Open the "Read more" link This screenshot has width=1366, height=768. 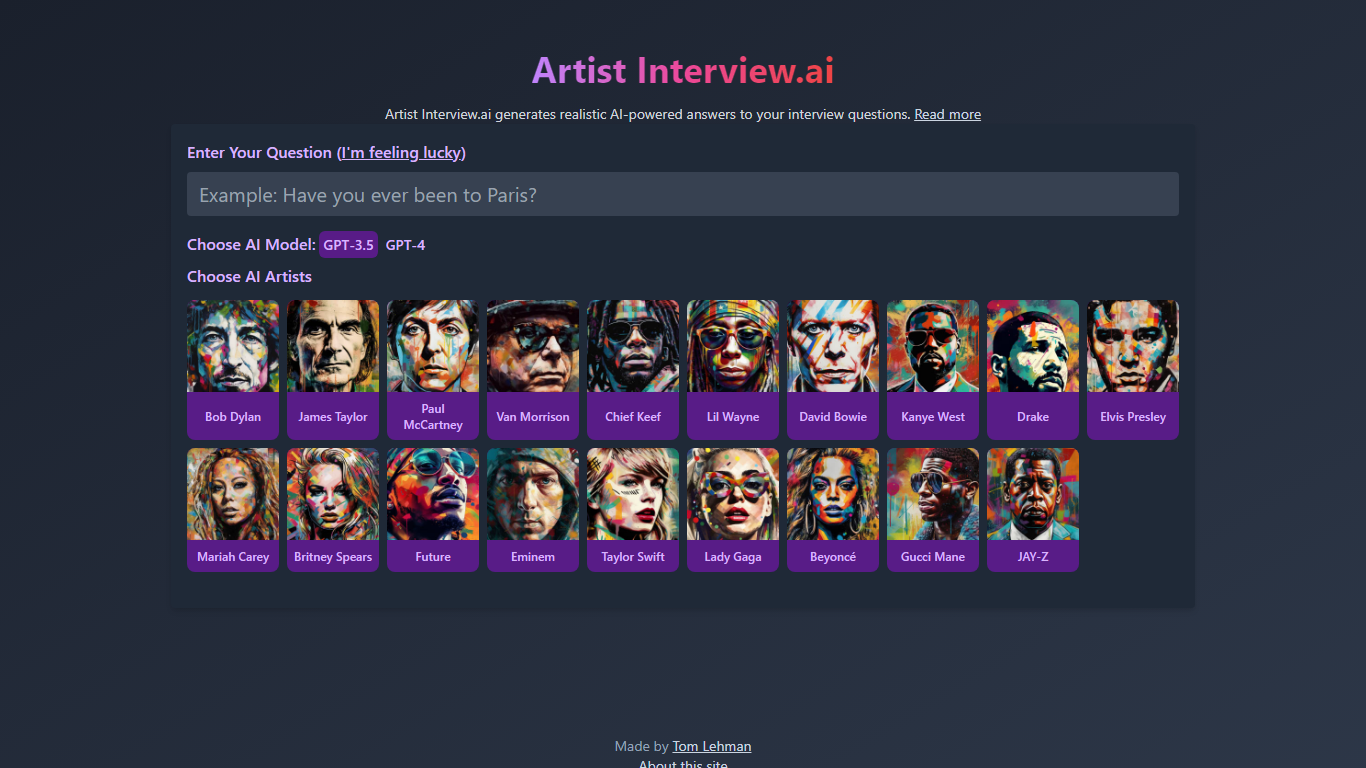pos(947,115)
